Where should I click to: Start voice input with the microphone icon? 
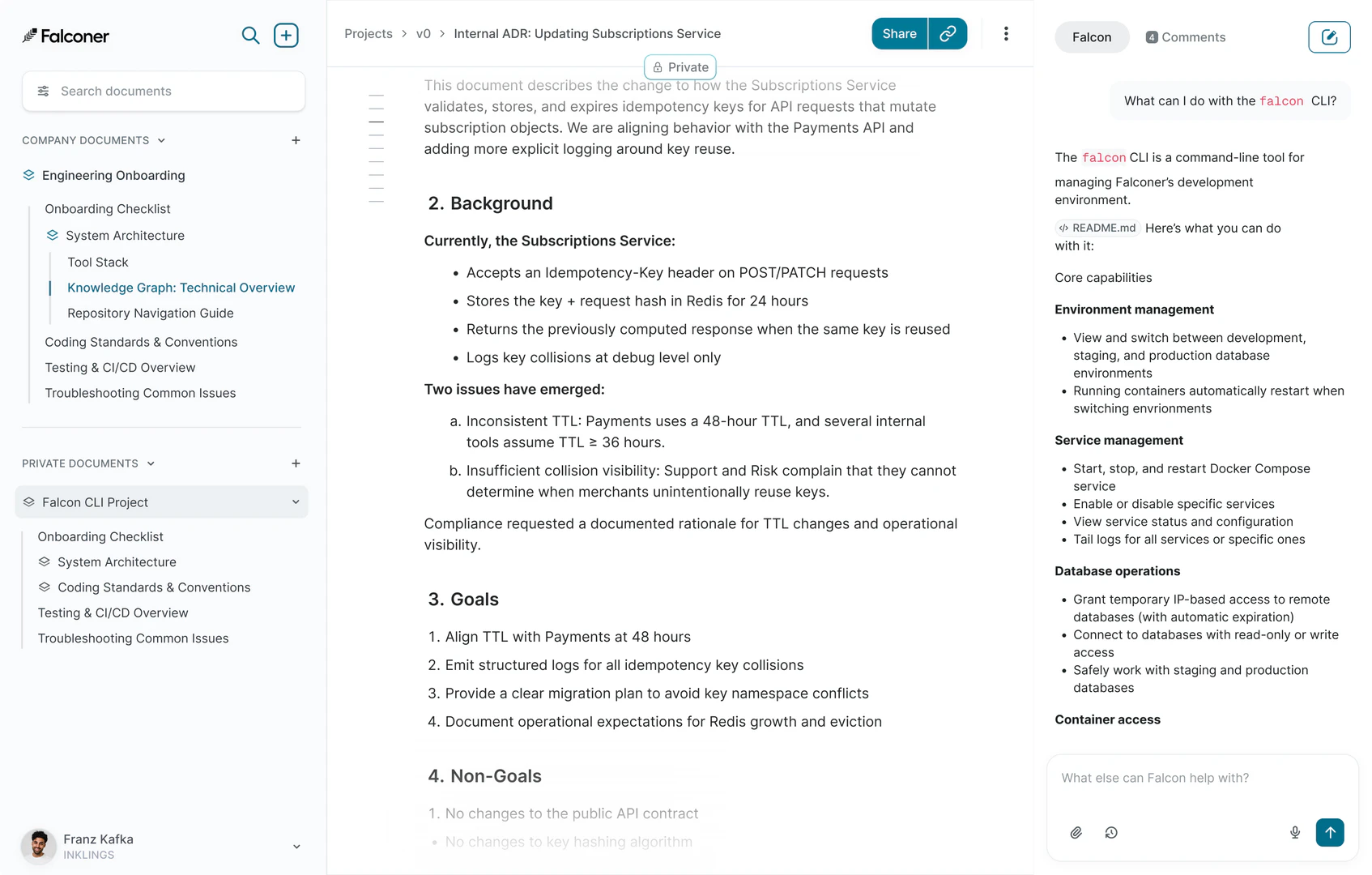click(x=1294, y=832)
